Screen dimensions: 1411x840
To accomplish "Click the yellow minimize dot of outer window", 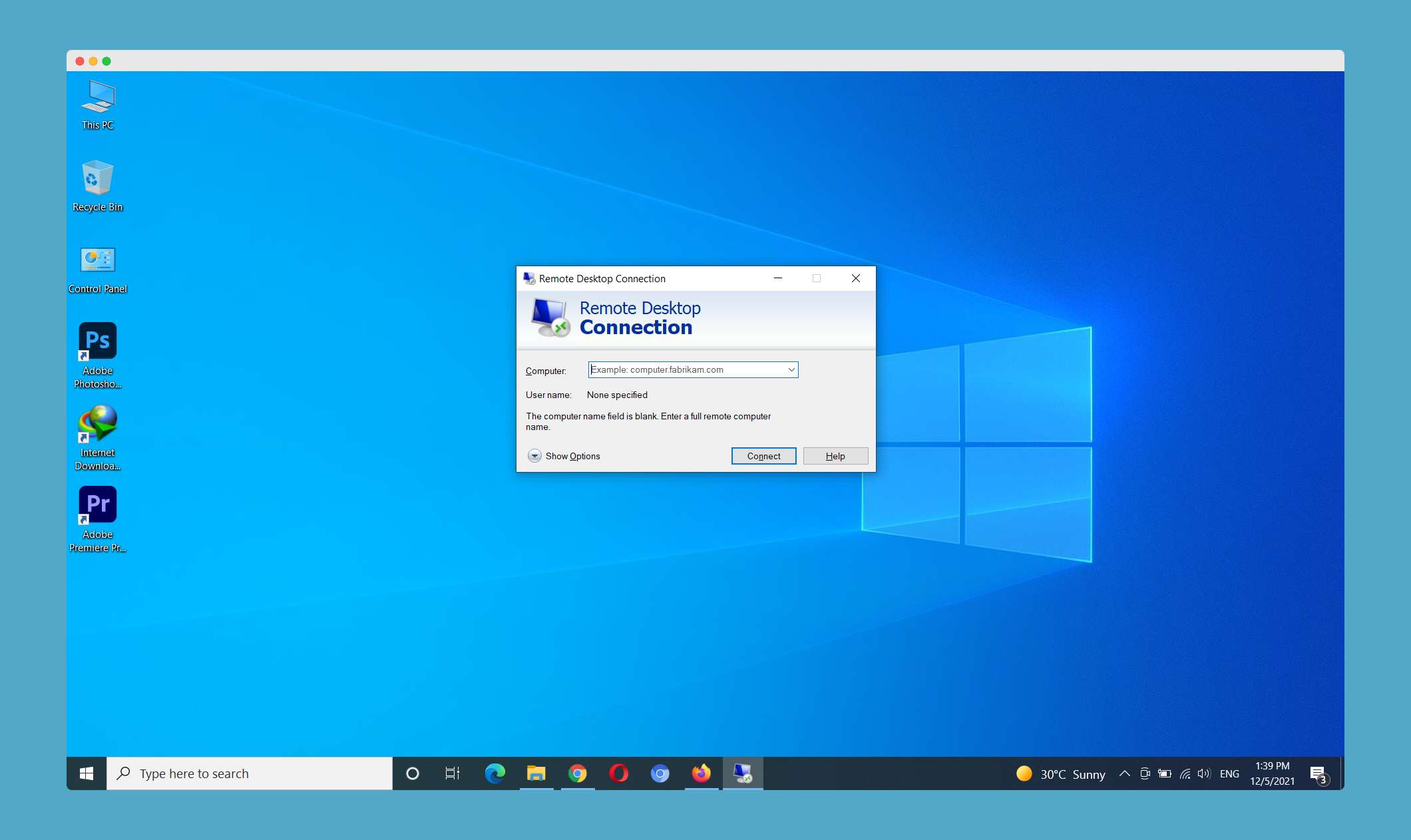I will pyautogui.click(x=93, y=61).
